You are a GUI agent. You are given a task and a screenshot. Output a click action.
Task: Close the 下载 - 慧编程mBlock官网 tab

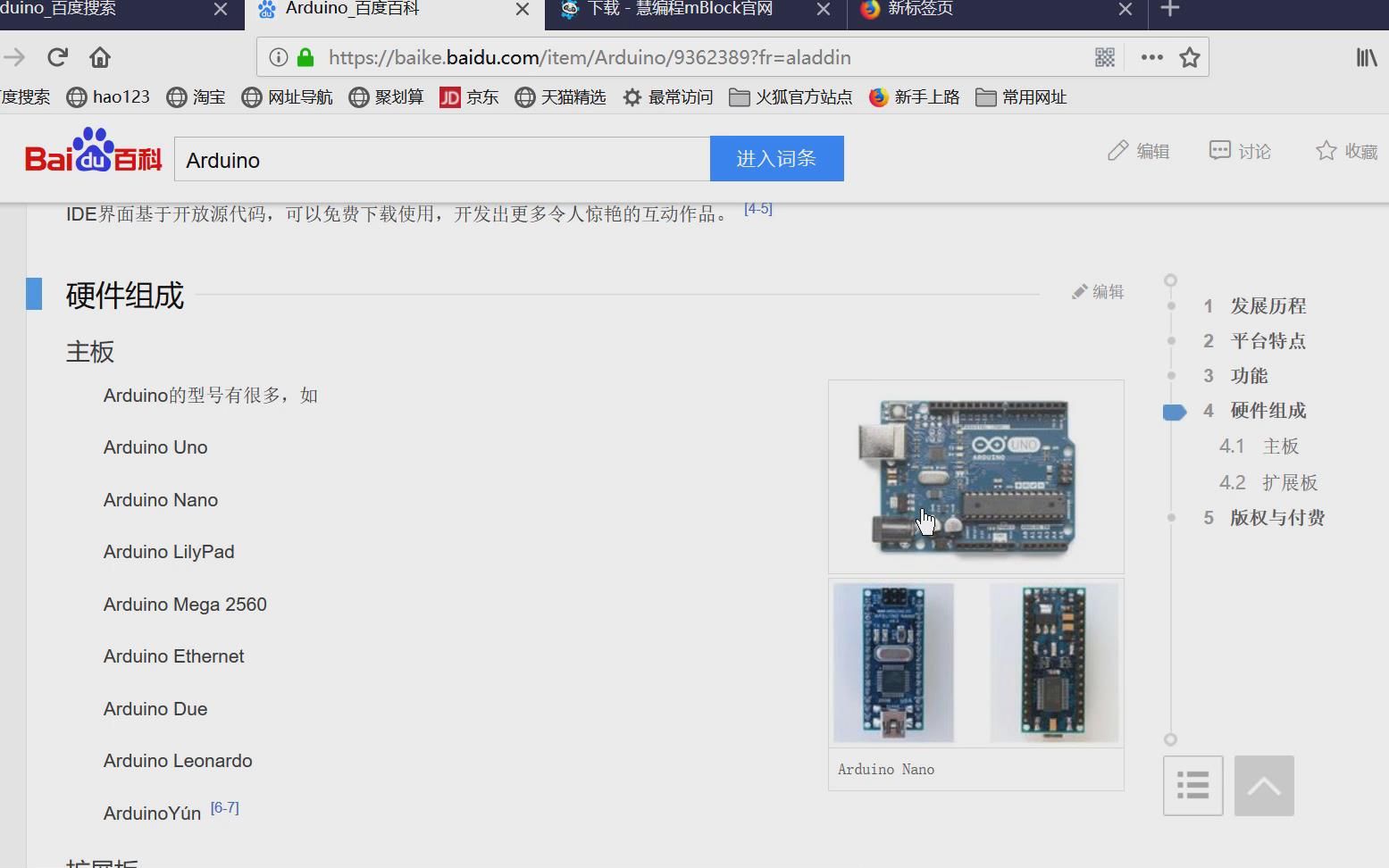pyautogui.click(x=824, y=9)
